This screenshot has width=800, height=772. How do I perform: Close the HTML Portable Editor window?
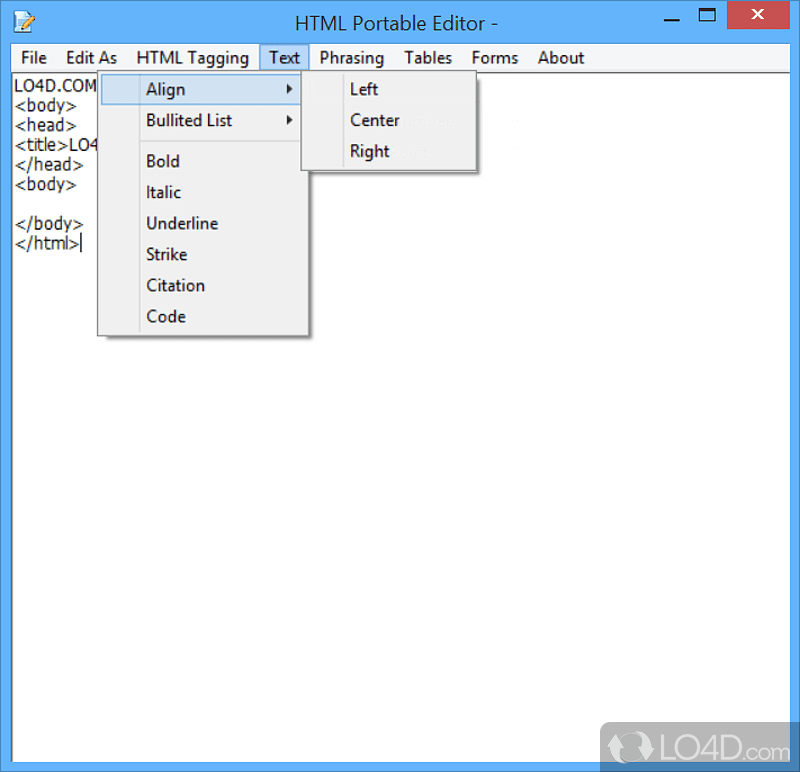[x=758, y=15]
